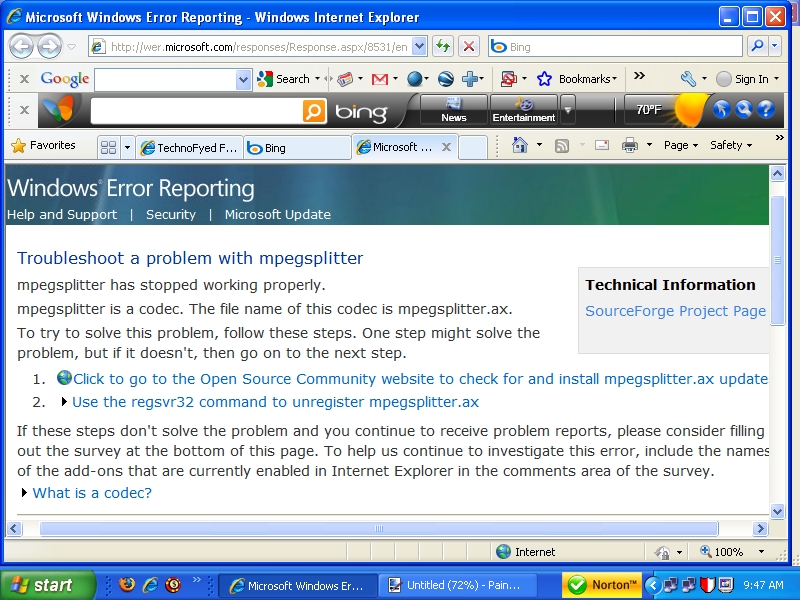
Task: Open Entertainment in the Bing bar
Action: pos(523,110)
